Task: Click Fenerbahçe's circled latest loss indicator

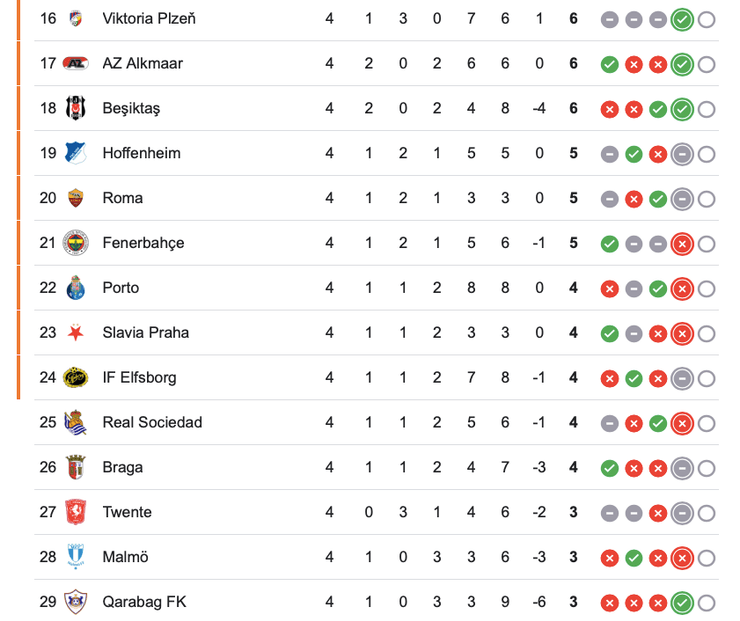Action: tap(682, 243)
